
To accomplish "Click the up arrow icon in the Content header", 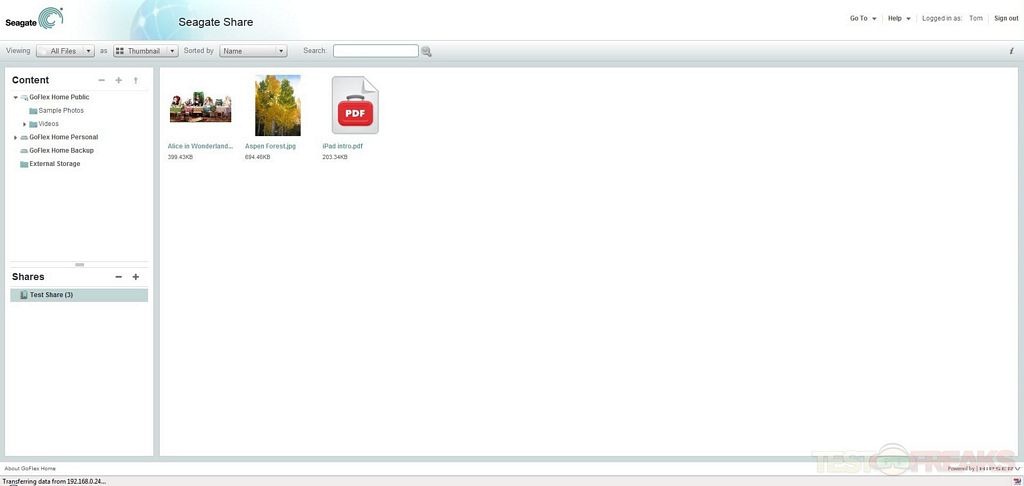I will coord(136,80).
